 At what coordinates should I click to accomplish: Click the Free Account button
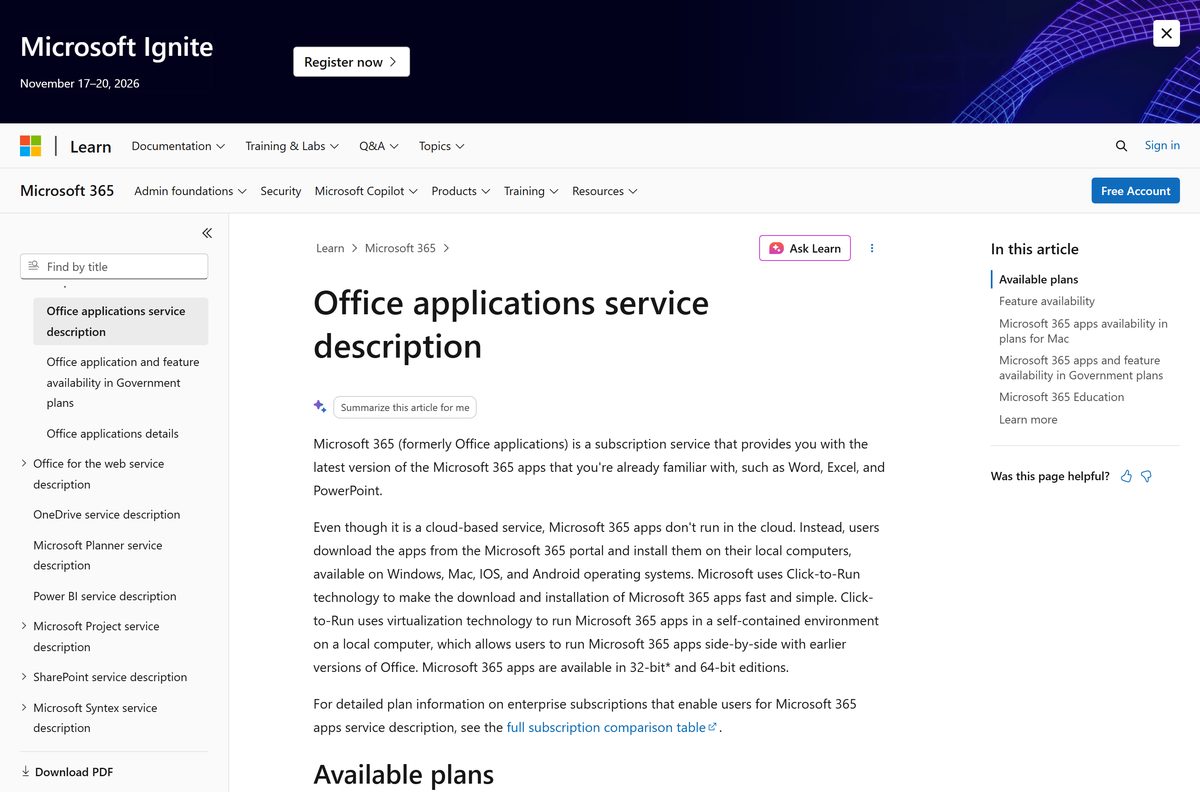1135,191
